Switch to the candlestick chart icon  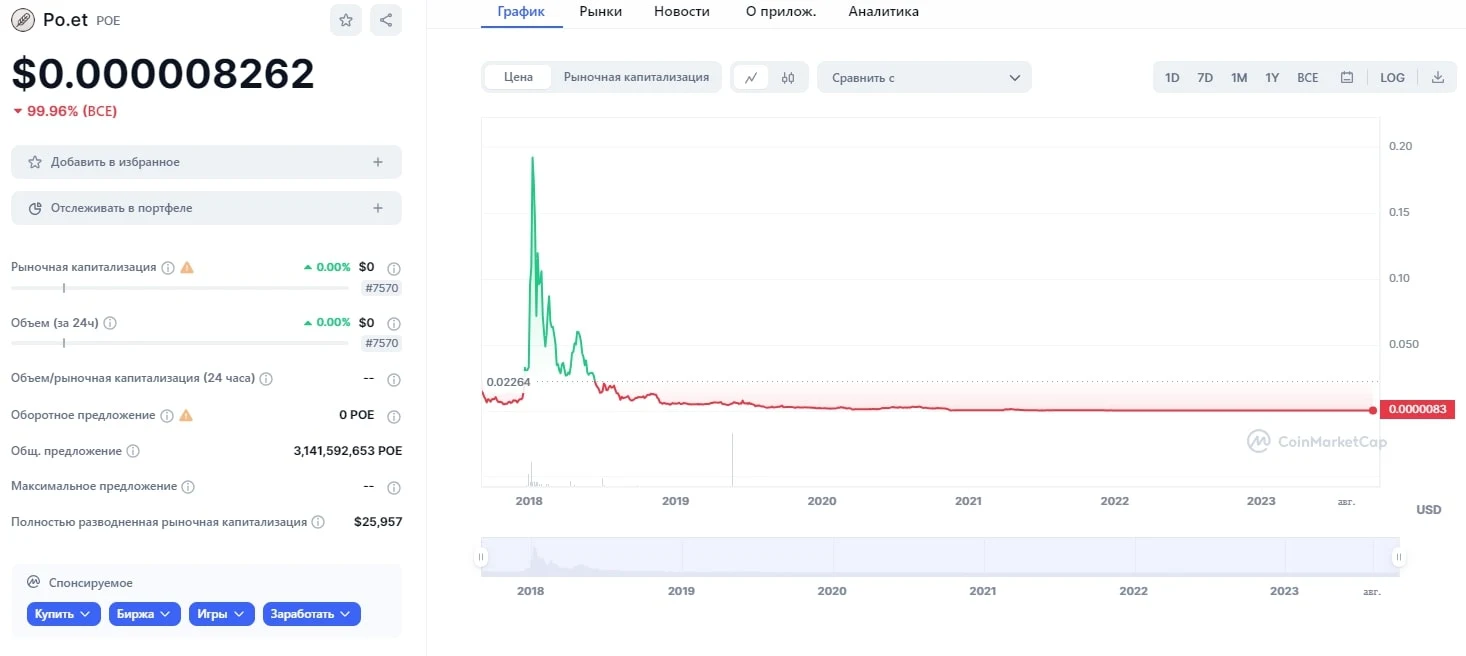[x=788, y=77]
